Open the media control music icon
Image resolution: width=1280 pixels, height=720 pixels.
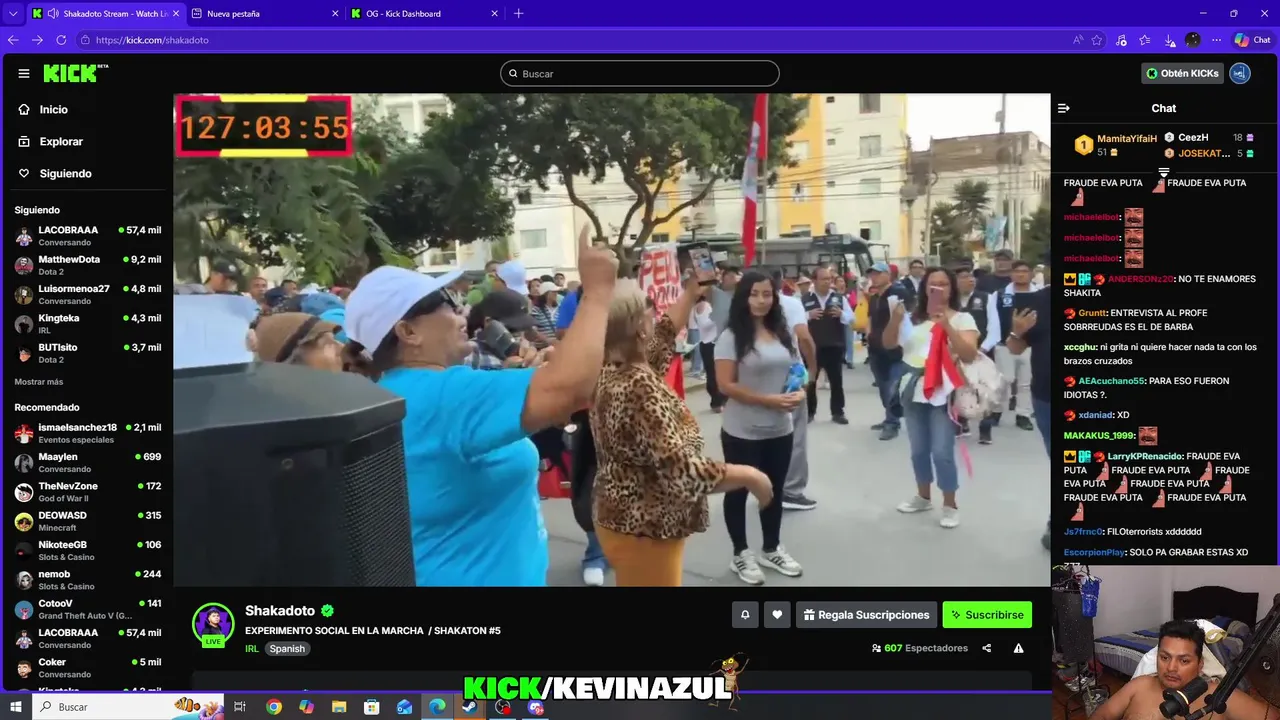pos(1121,40)
